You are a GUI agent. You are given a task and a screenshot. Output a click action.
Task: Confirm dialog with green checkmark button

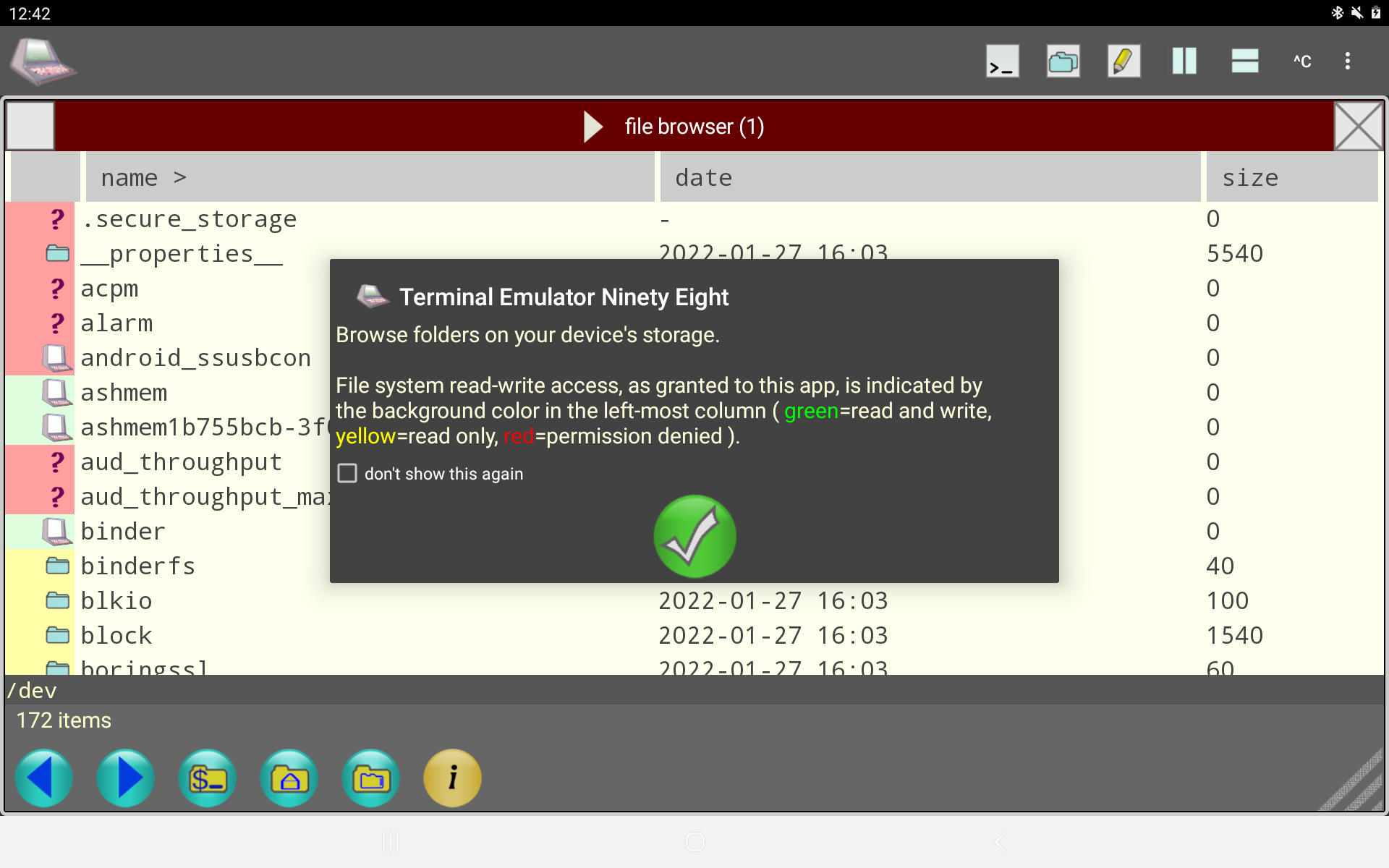pyautogui.click(x=694, y=536)
